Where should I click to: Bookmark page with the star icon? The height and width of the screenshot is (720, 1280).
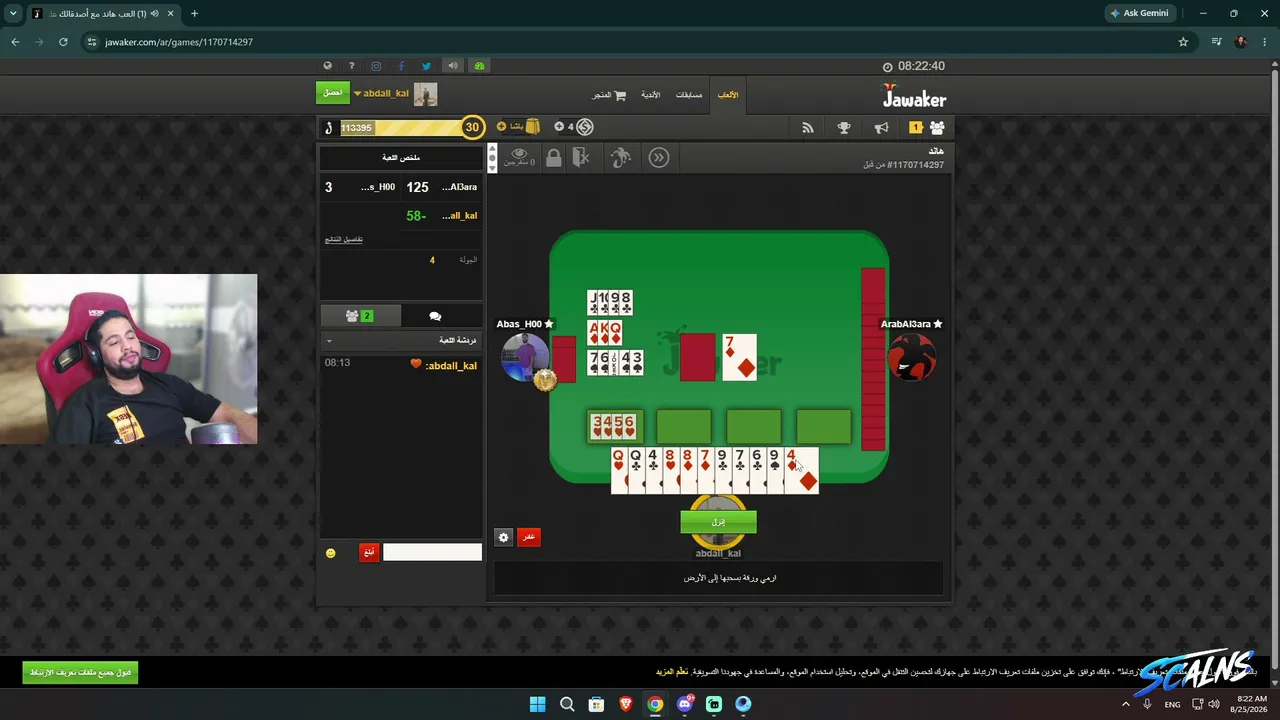(1183, 42)
